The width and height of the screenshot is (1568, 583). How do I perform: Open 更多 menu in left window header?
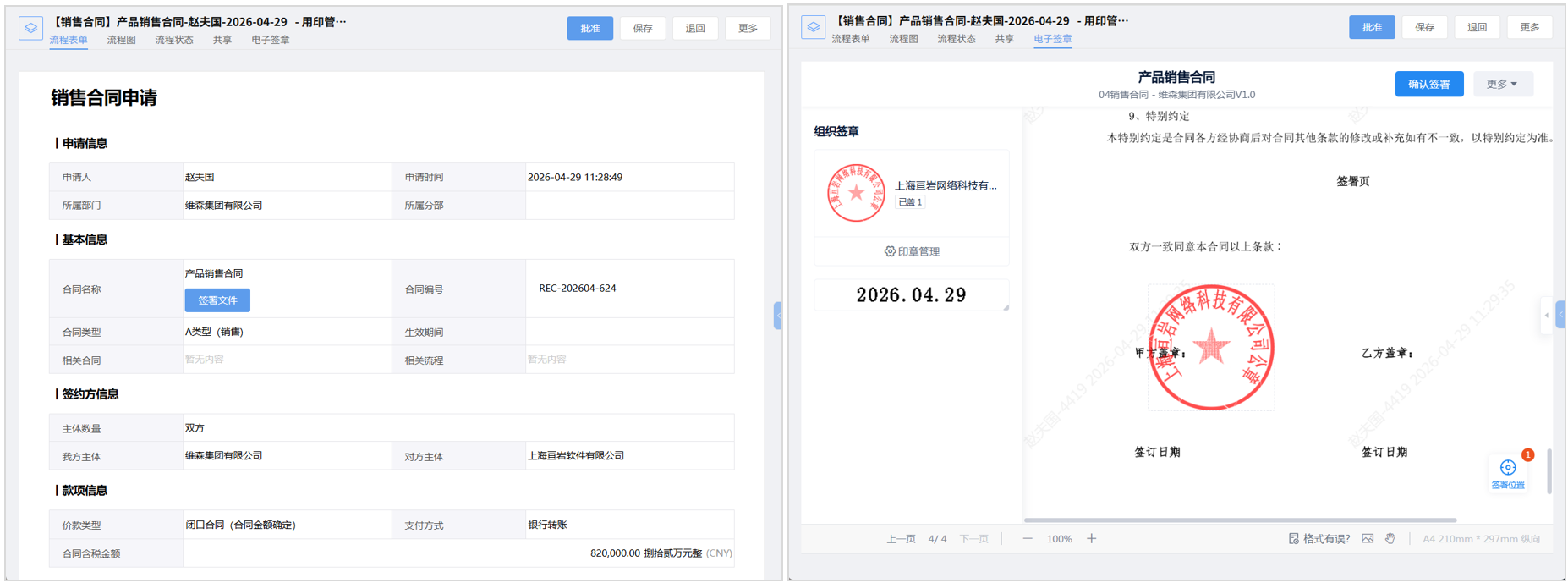coord(748,28)
